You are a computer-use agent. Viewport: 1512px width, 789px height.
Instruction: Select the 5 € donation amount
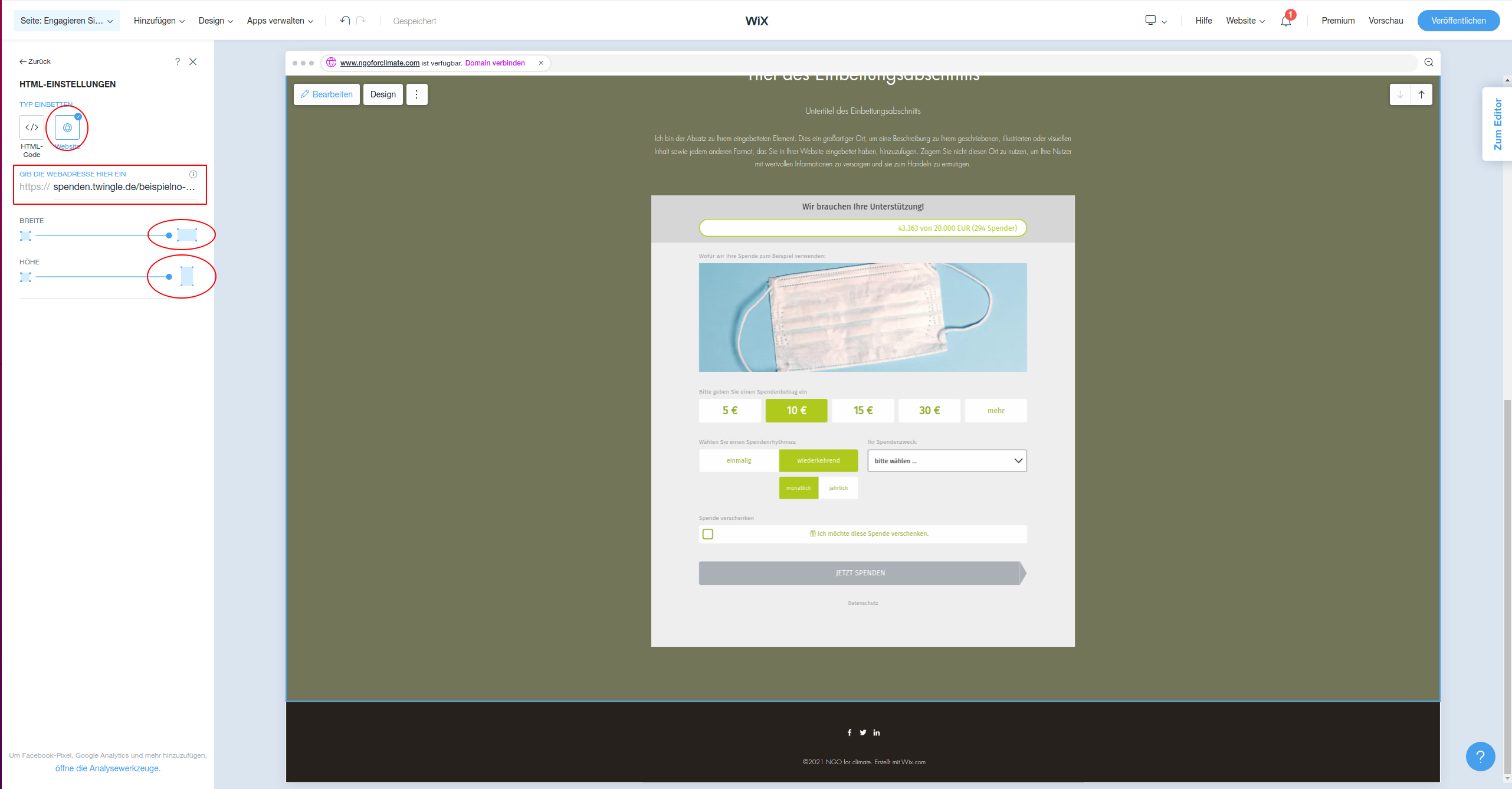click(x=730, y=411)
